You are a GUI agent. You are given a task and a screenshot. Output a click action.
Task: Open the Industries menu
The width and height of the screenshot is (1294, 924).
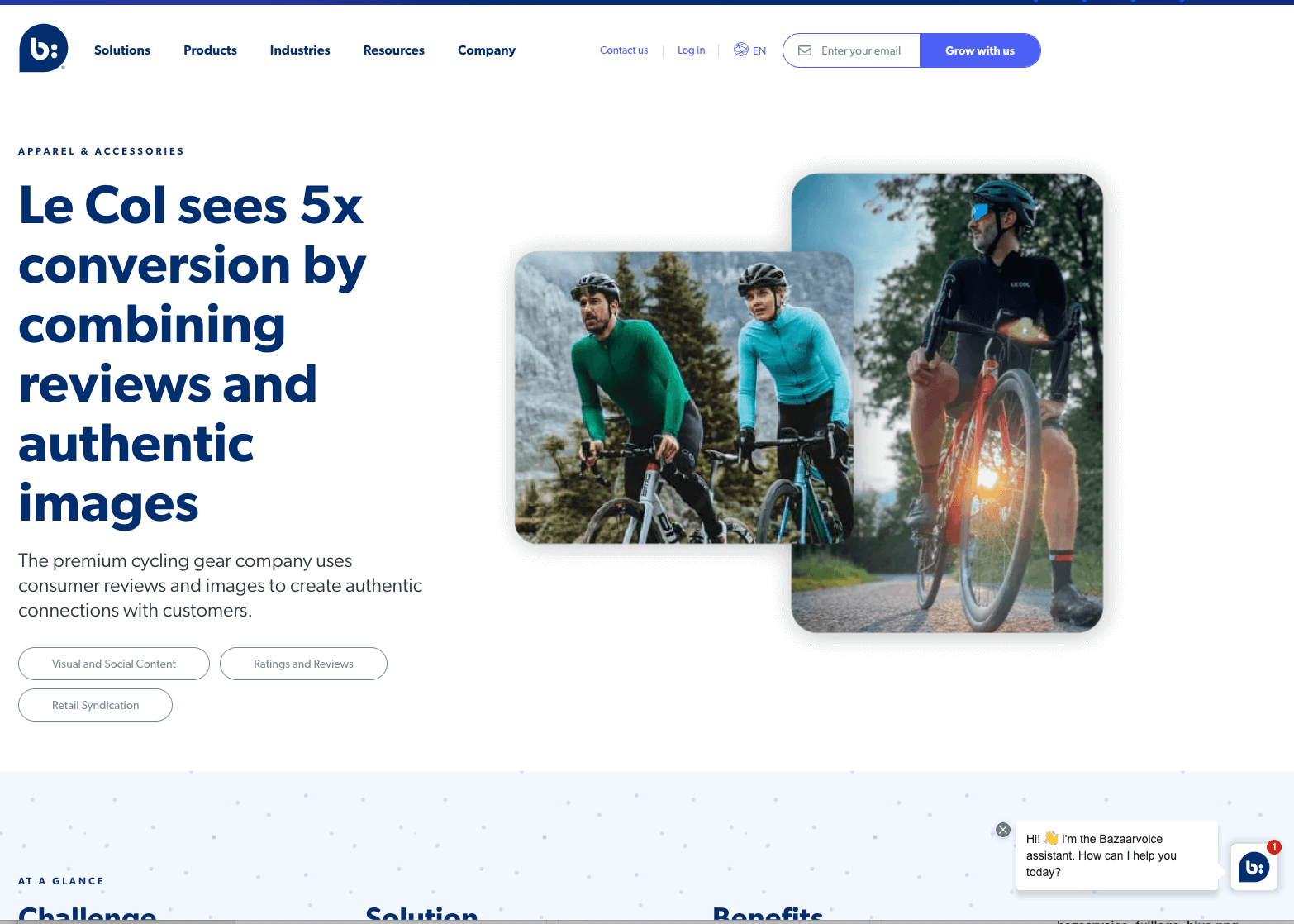coord(300,50)
